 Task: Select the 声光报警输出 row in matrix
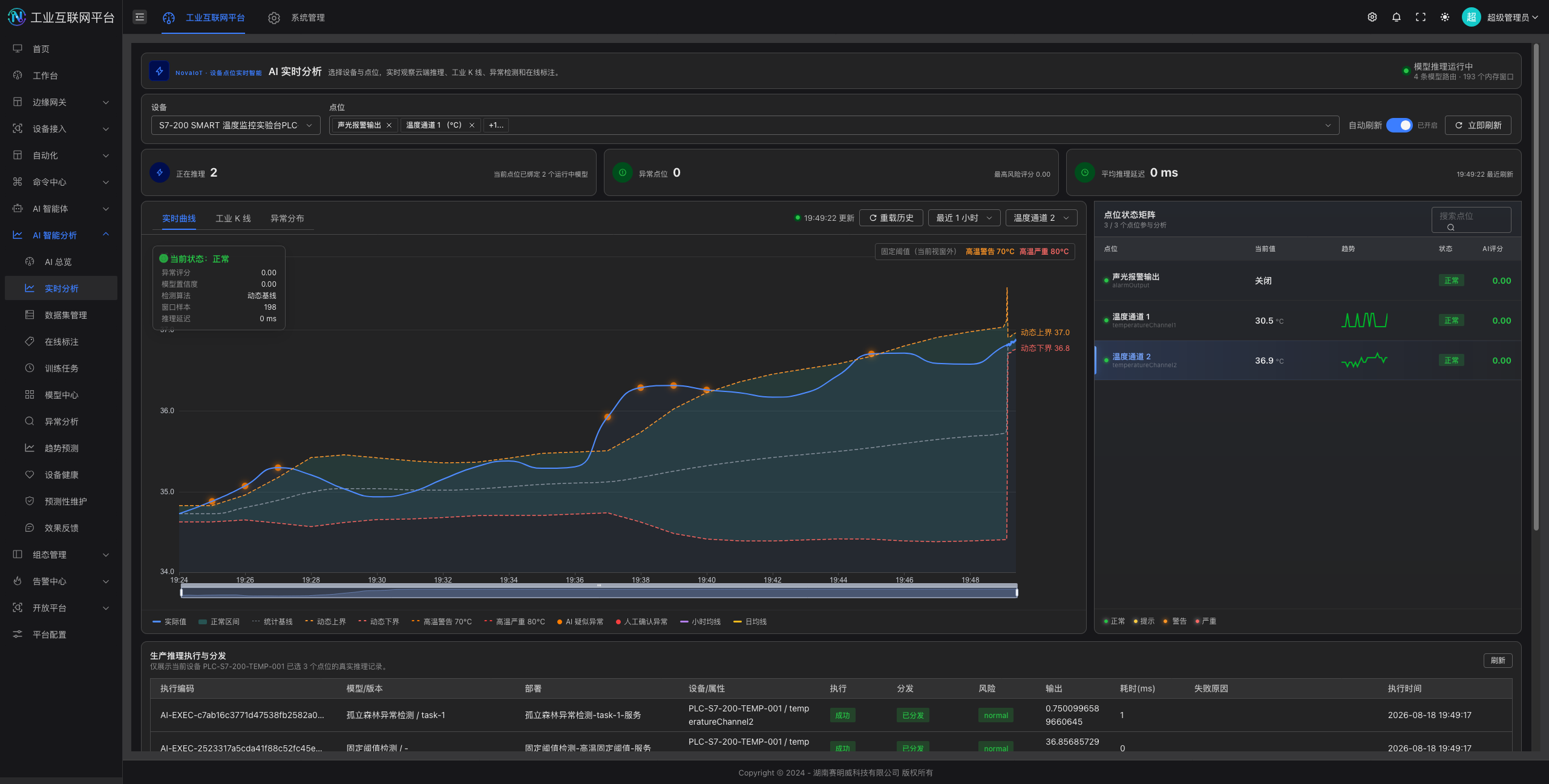coord(1308,280)
